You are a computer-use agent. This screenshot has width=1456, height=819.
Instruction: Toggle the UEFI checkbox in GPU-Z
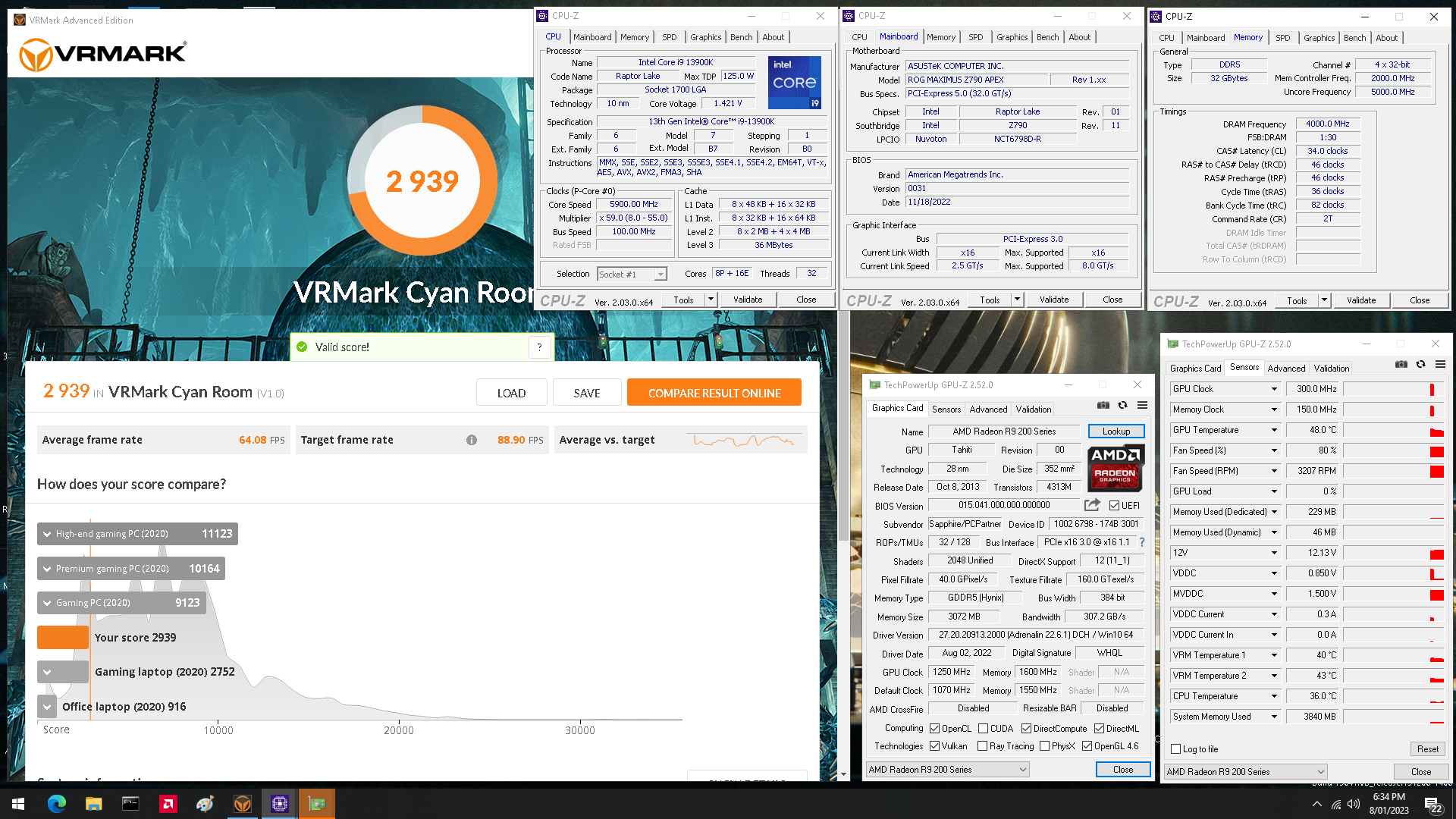[1115, 505]
